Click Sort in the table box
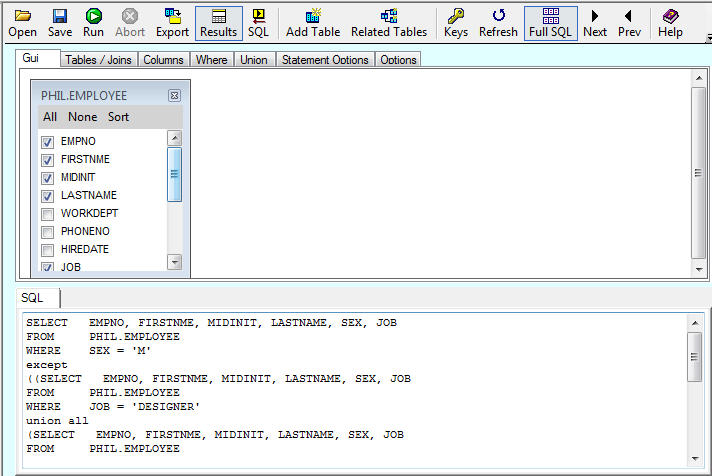The image size is (712, 476). (x=119, y=117)
